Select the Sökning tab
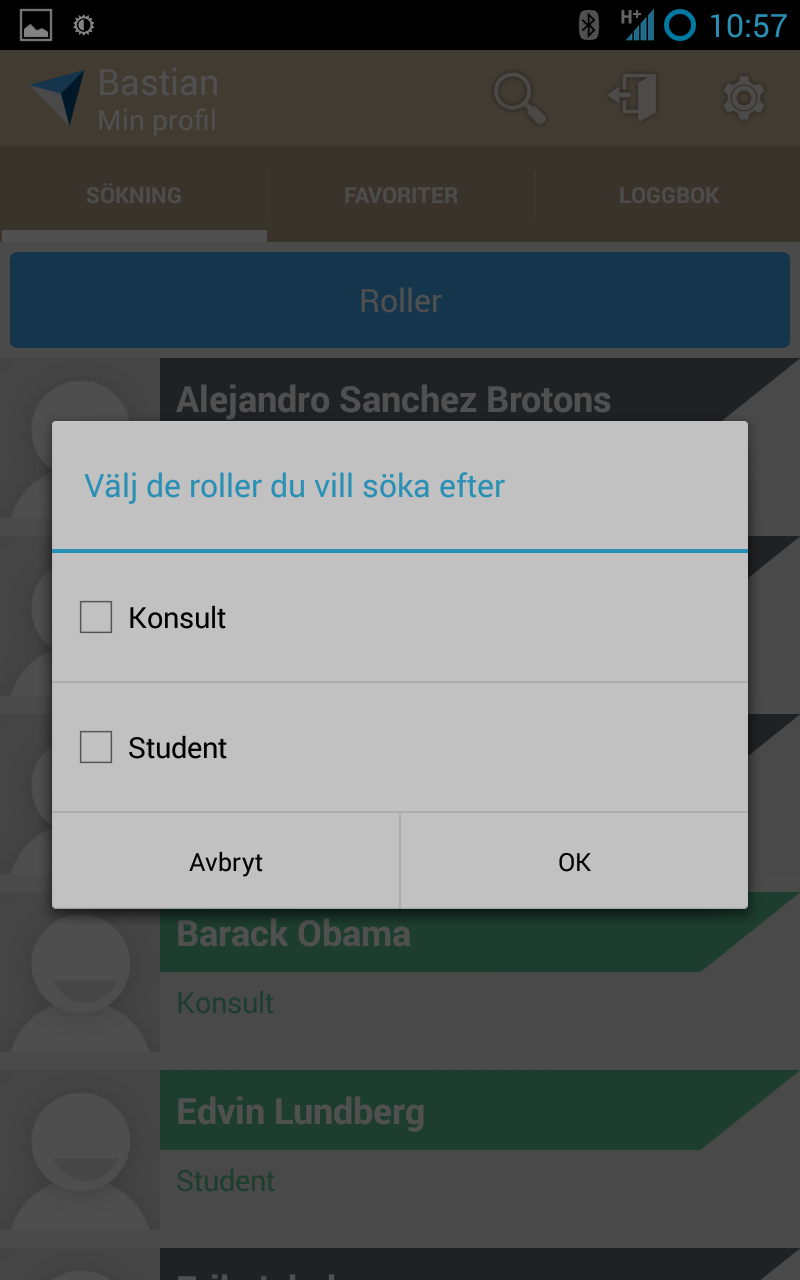The width and height of the screenshot is (800, 1280). pos(134,195)
